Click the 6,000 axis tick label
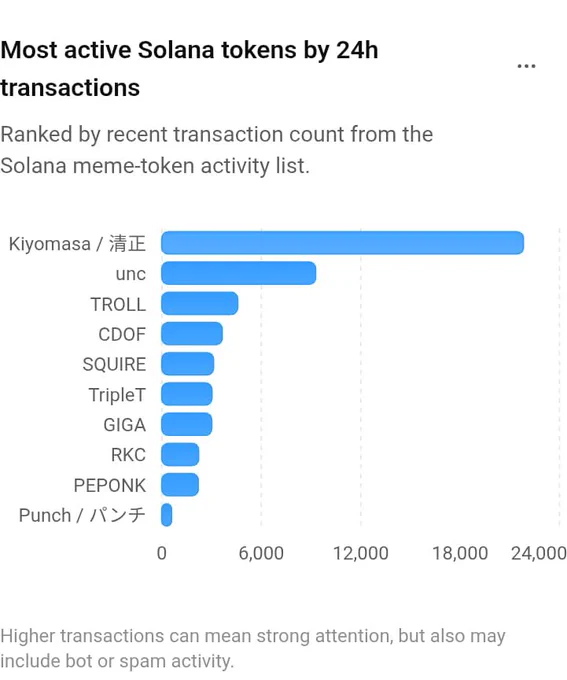The height and width of the screenshot is (680, 567). click(x=261, y=553)
